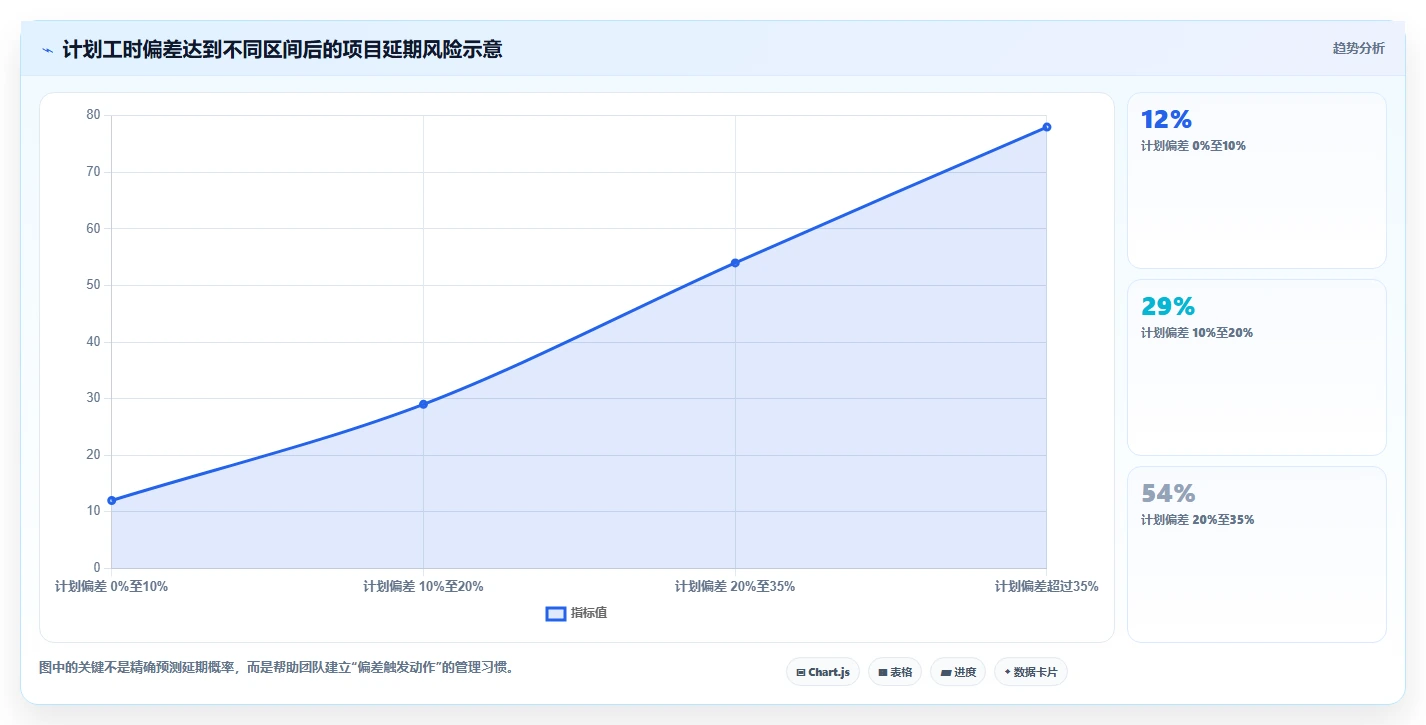Click the x-axis label 计划偏差 10%至20%

coord(423,586)
